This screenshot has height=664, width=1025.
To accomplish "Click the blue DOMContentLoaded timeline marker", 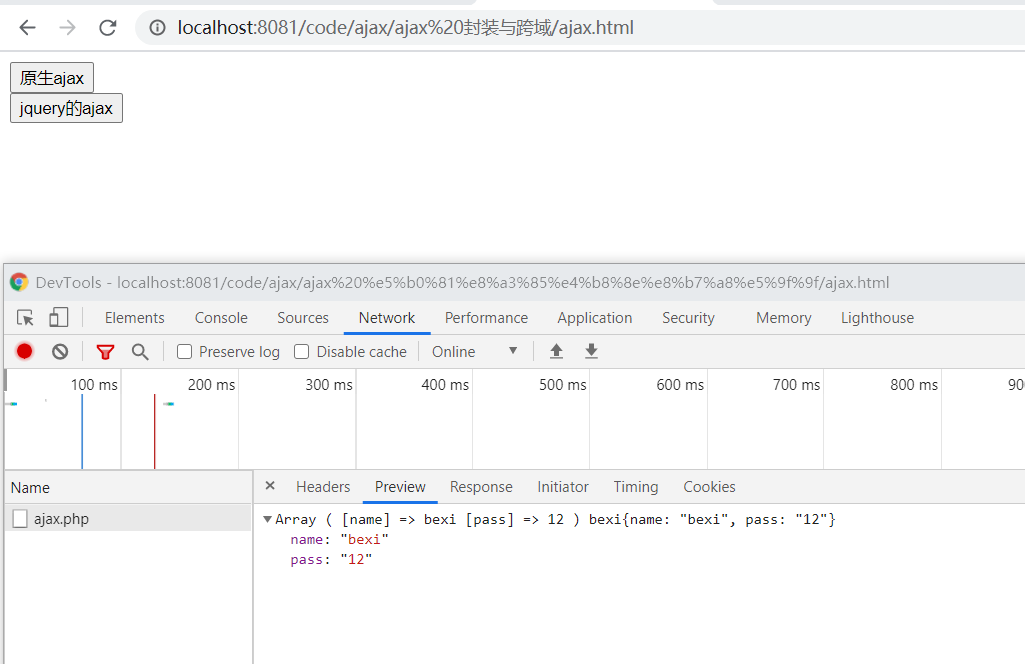I will (82, 431).
